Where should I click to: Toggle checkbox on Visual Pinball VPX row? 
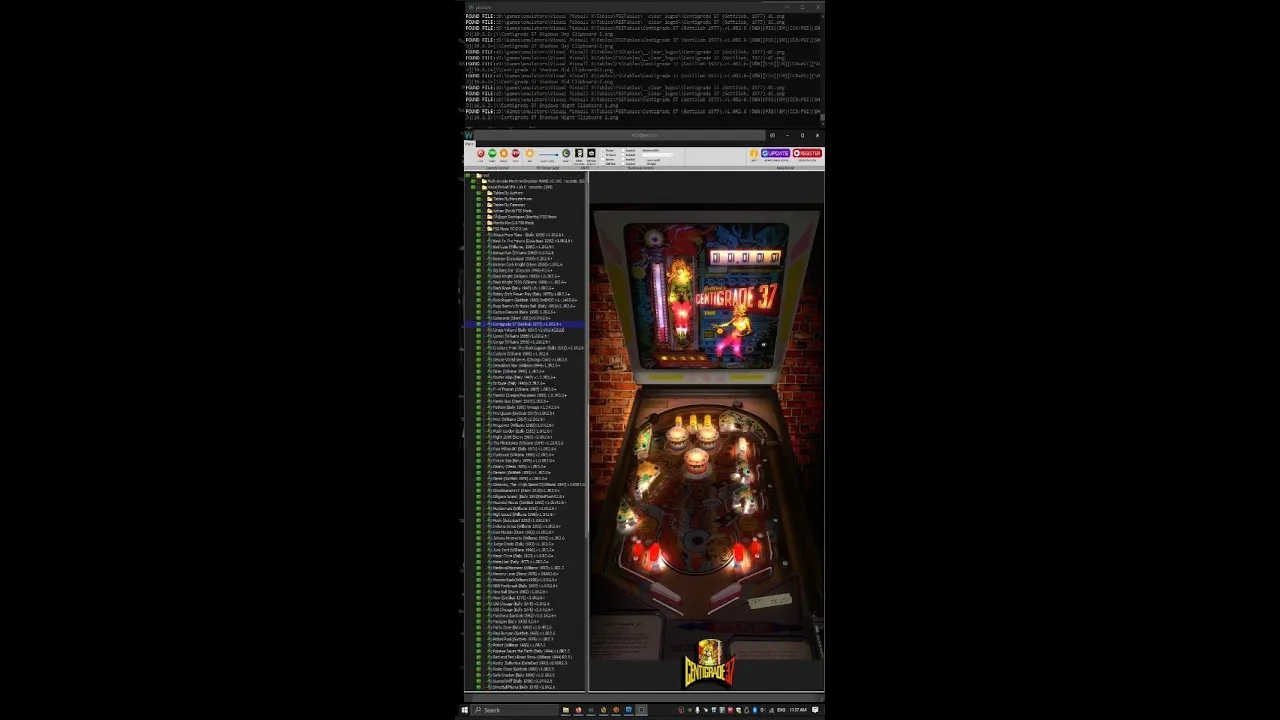(x=479, y=187)
